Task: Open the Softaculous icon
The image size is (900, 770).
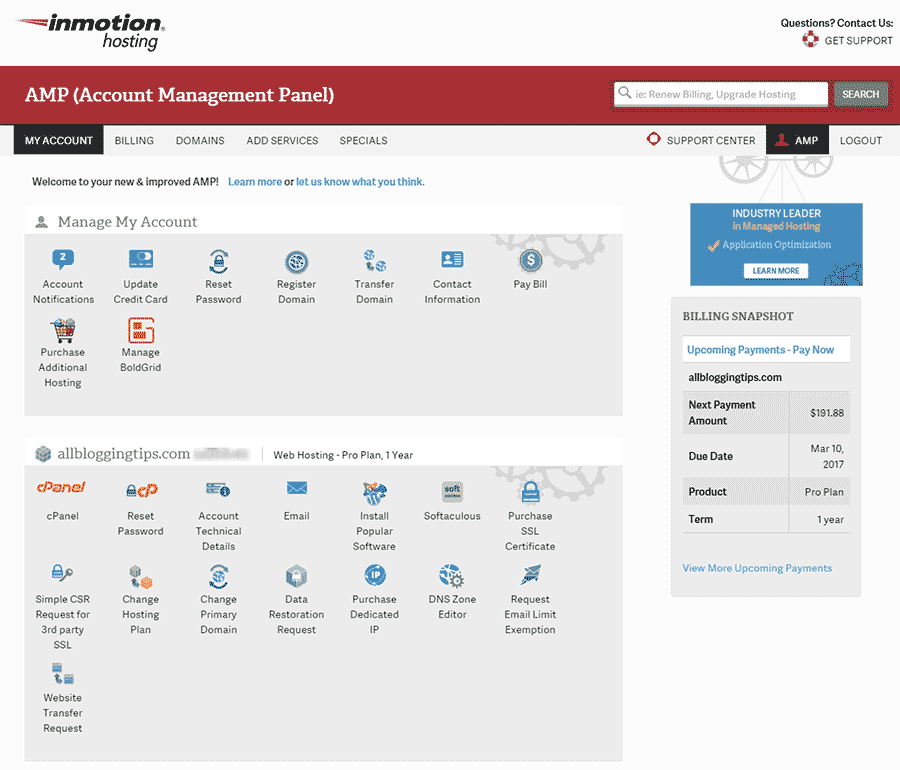Action: tap(452, 492)
